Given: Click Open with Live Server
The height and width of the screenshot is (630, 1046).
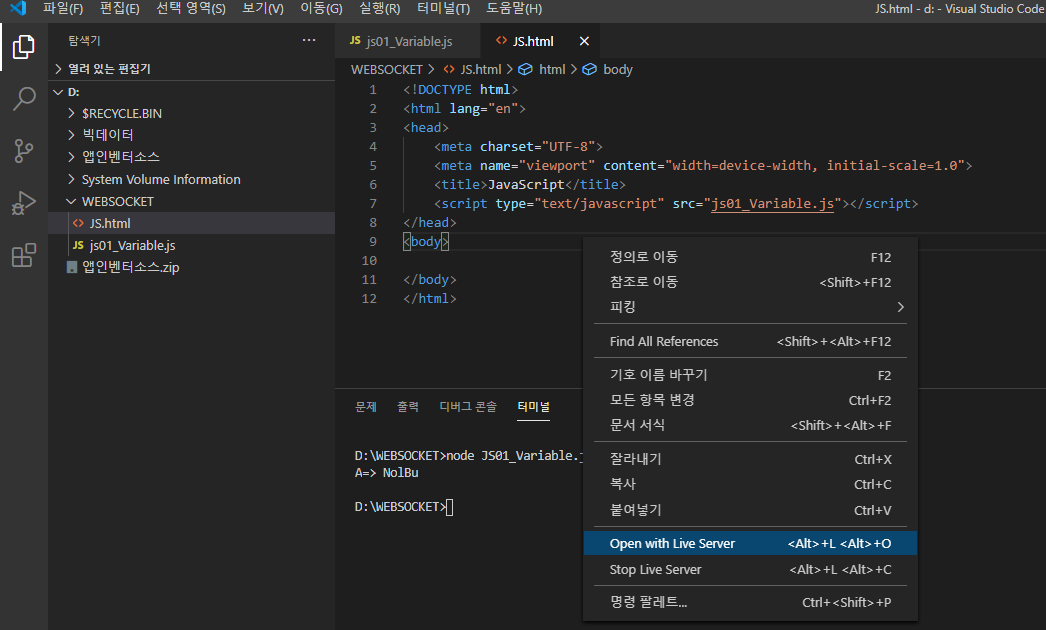Looking at the screenshot, I should click(x=750, y=543).
